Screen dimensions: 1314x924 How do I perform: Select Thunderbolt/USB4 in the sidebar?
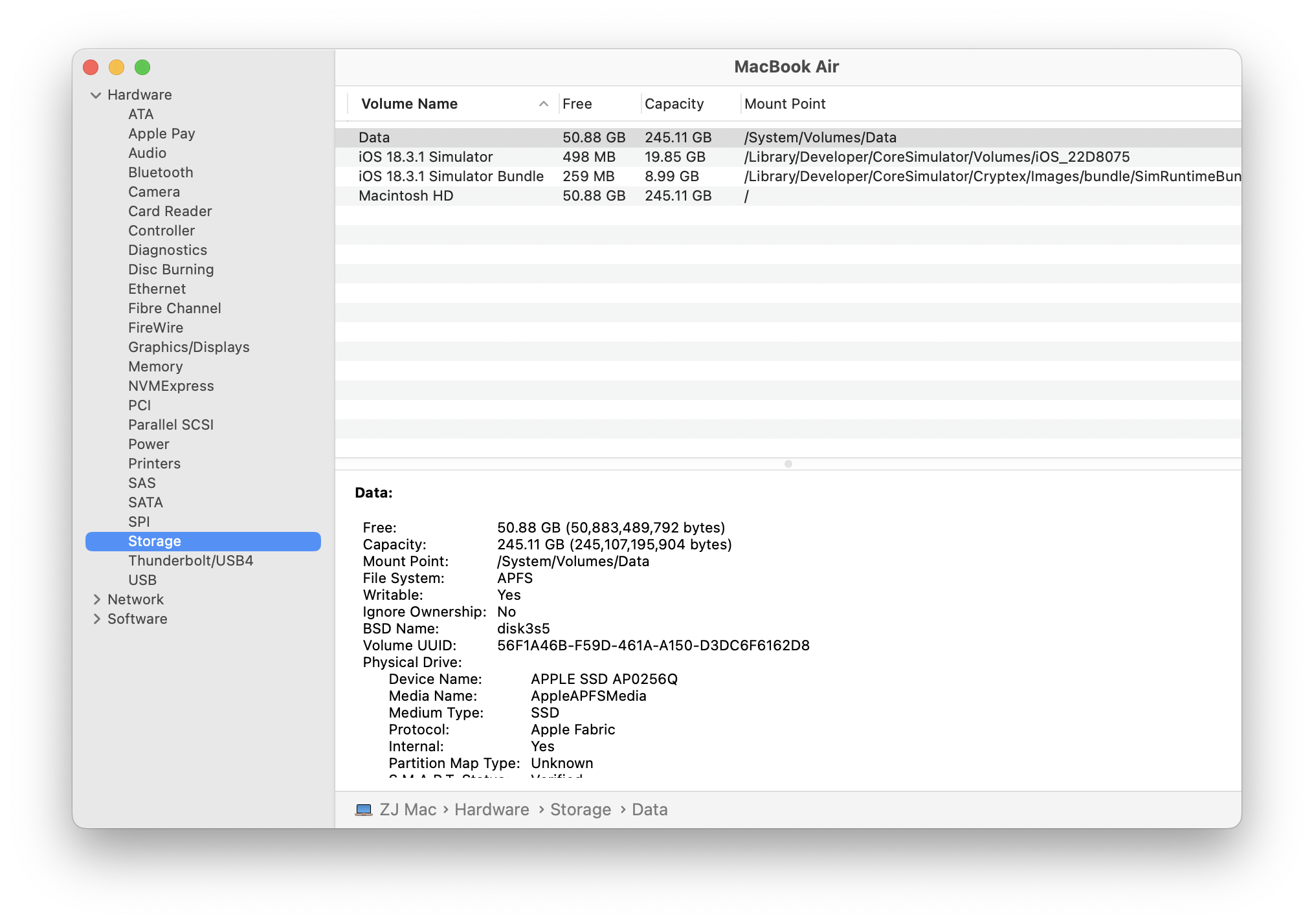190,561
